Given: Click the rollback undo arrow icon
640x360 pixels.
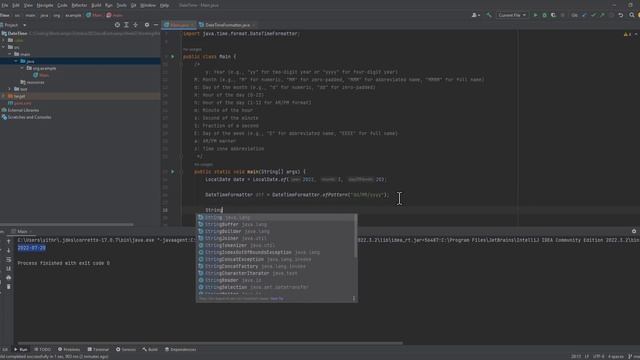Looking at the screenshot, I should (x=621, y=15).
